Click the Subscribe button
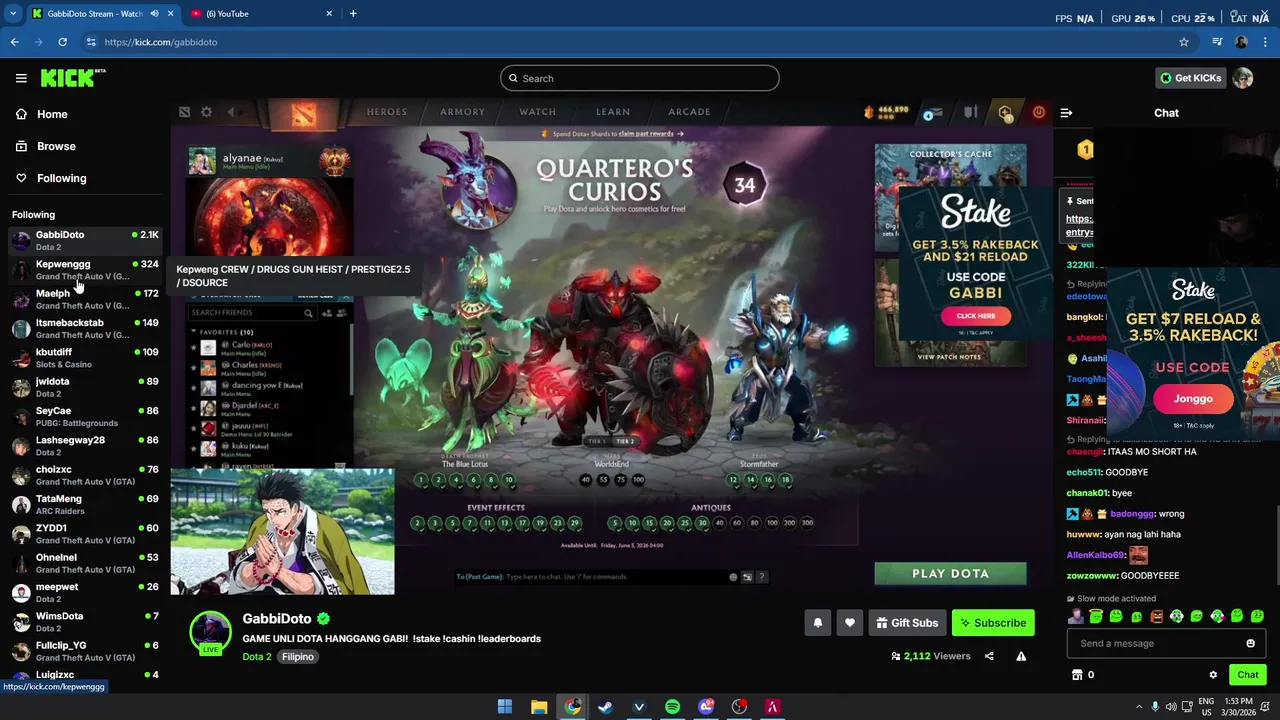This screenshot has height=720, width=1280. [993, 623]
